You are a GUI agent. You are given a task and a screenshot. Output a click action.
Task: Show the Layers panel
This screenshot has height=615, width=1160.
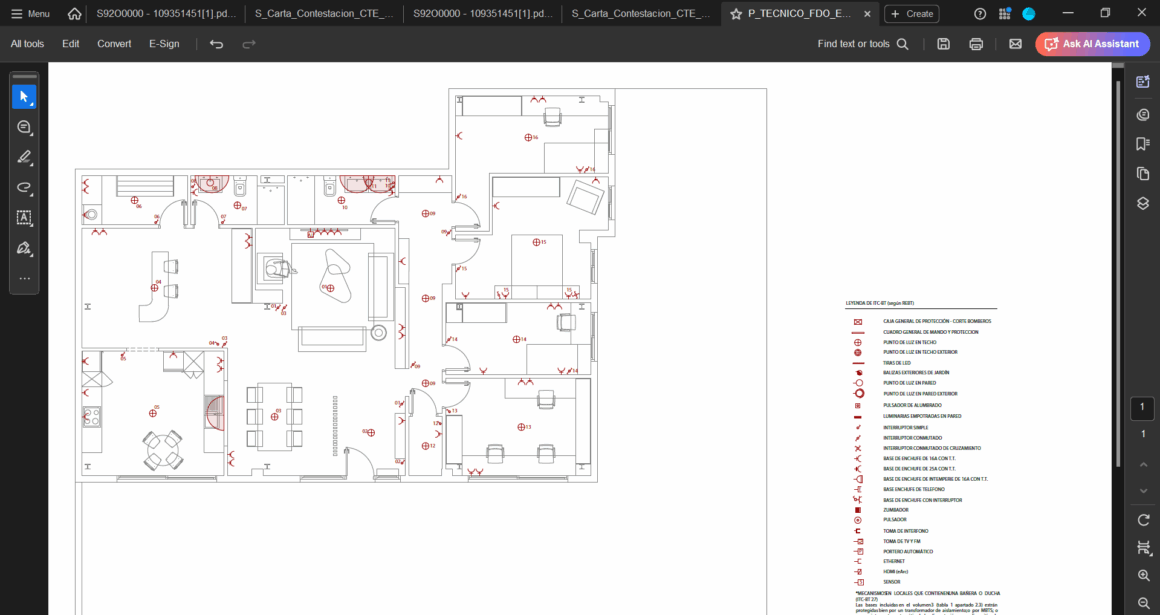pos(1143,203)
